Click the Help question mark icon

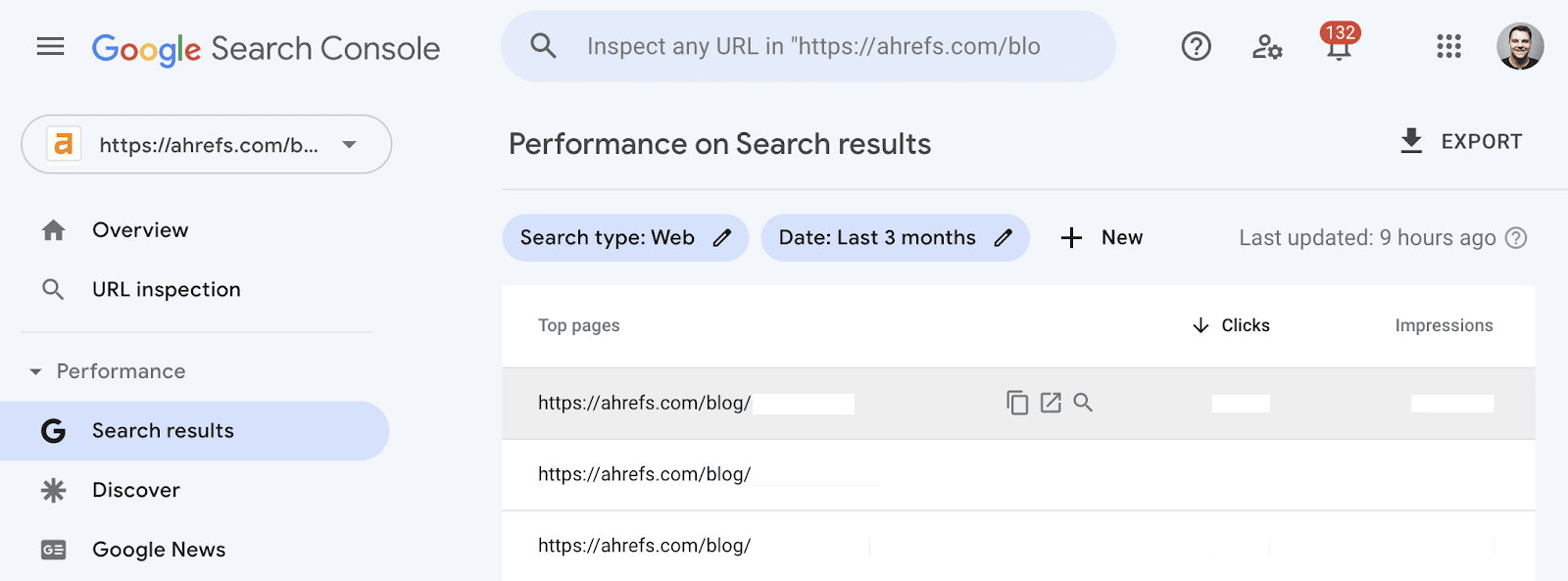click(1196, 46)
